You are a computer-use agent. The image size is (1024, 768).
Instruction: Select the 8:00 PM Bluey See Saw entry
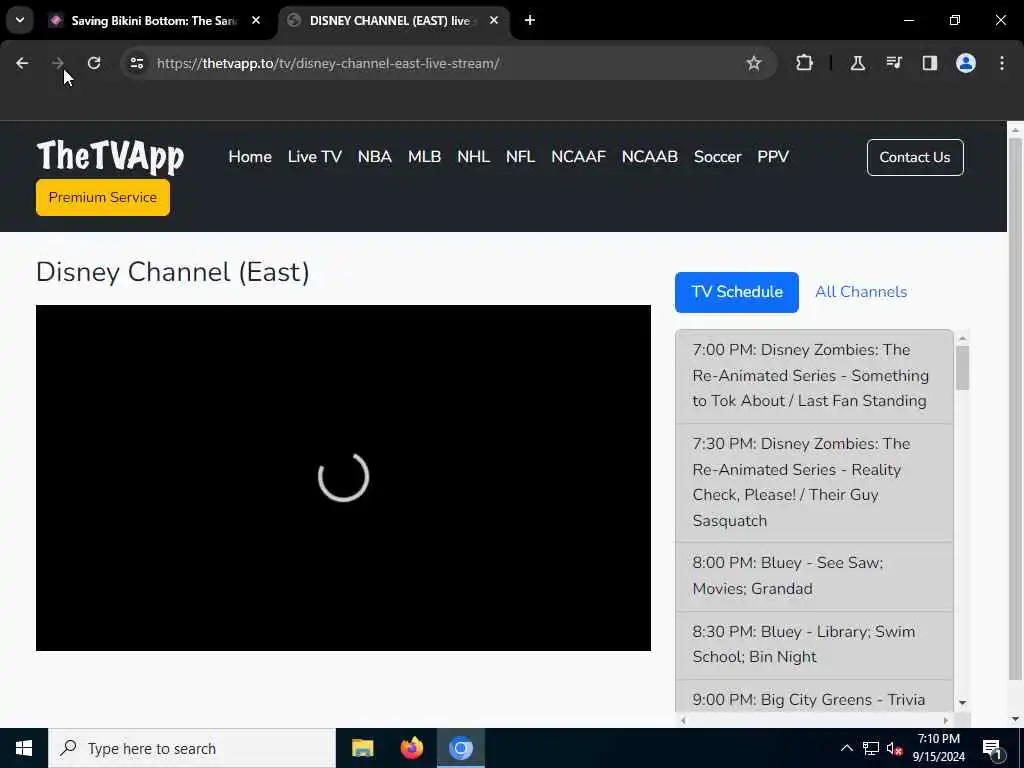(814, 576)
